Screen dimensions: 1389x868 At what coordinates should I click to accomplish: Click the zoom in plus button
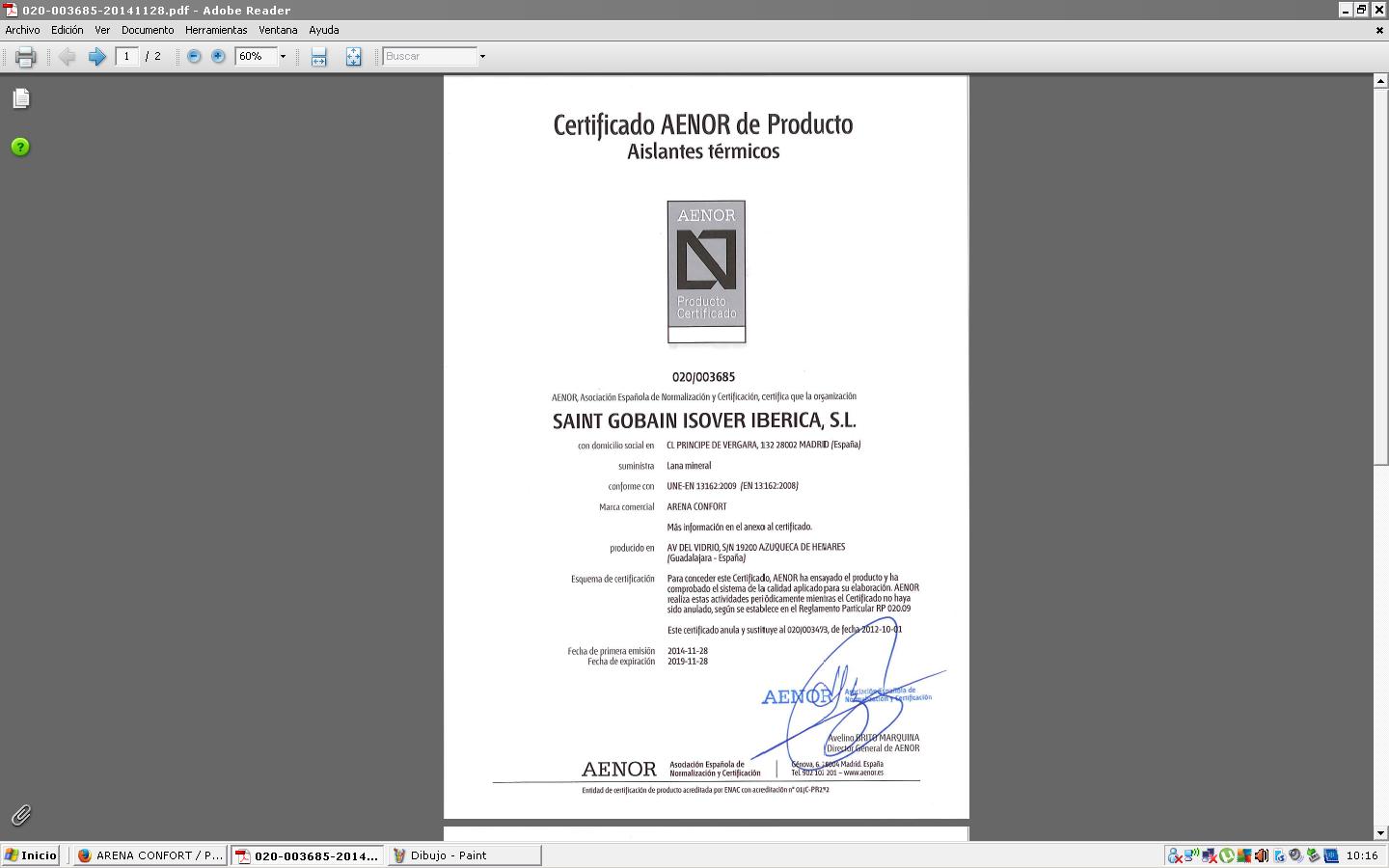point(218,56)
